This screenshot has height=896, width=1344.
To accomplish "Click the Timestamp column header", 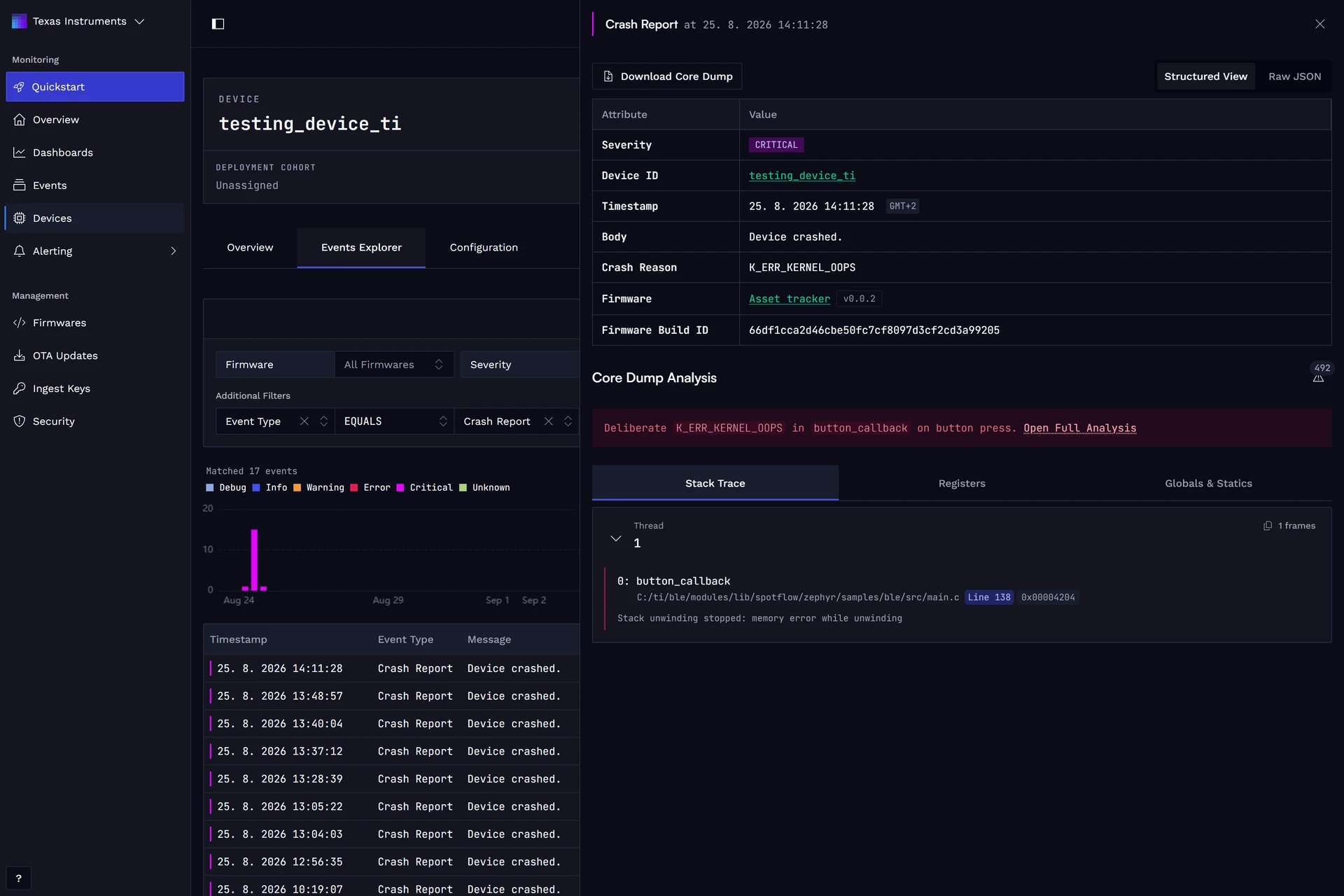I will 239,640.
